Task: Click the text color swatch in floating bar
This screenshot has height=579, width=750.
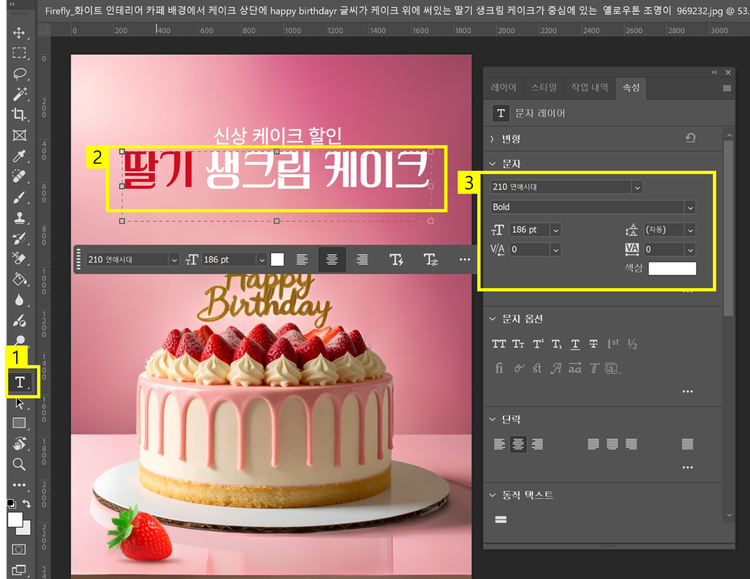Action: (x=277, y=259)
